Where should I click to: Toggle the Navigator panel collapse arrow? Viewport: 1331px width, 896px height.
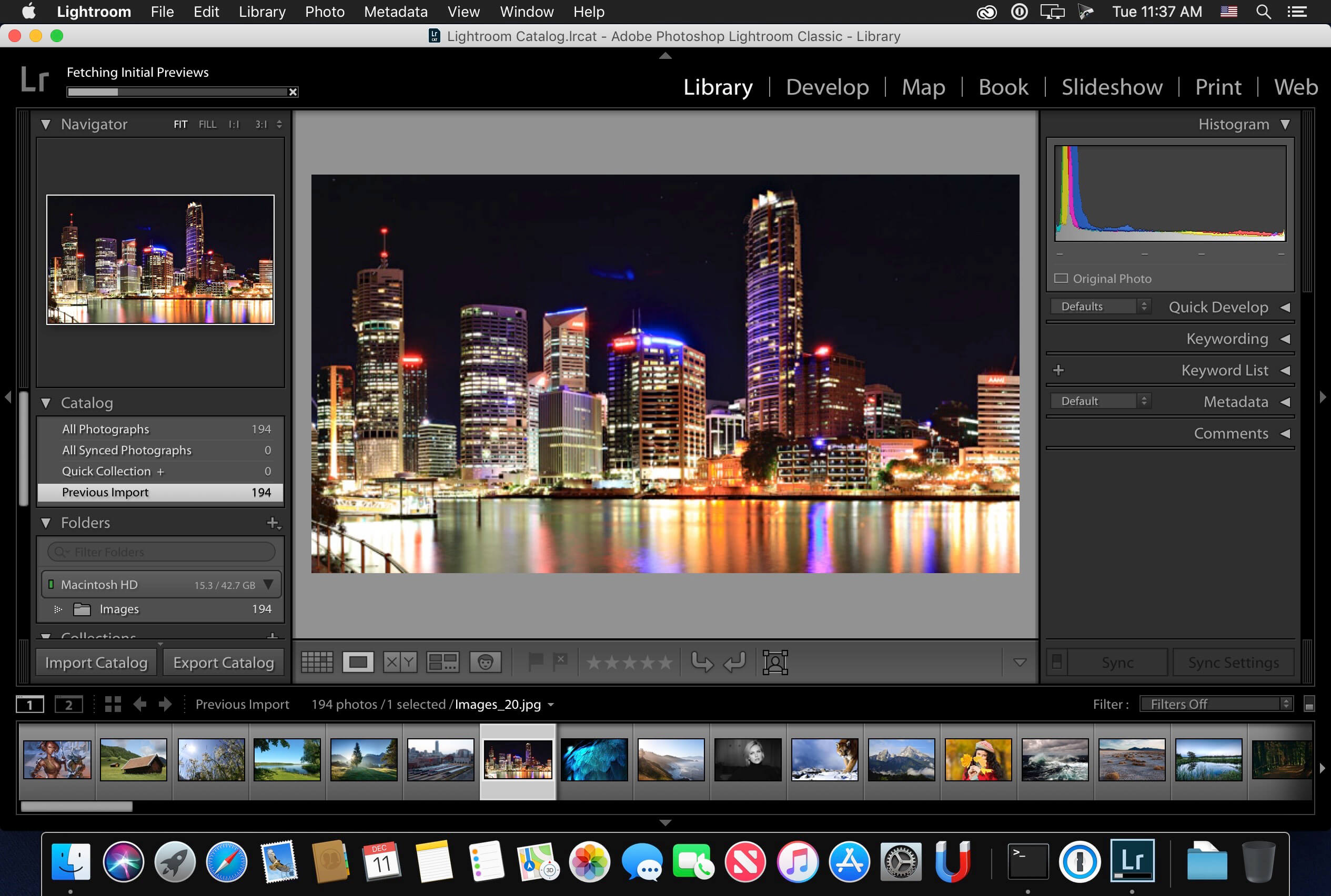(47, 124)
